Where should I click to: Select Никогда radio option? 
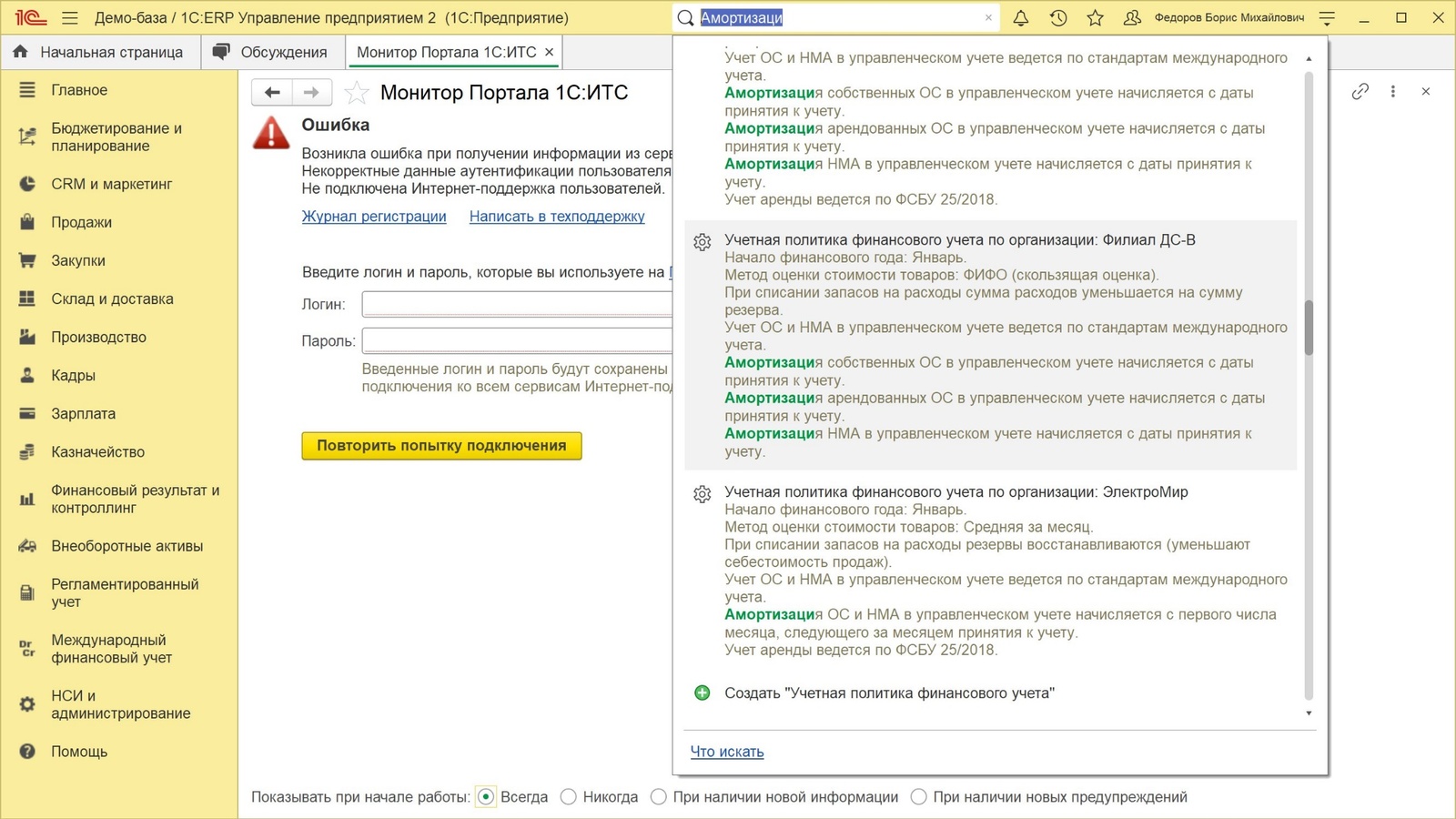(x=569, y=797)
